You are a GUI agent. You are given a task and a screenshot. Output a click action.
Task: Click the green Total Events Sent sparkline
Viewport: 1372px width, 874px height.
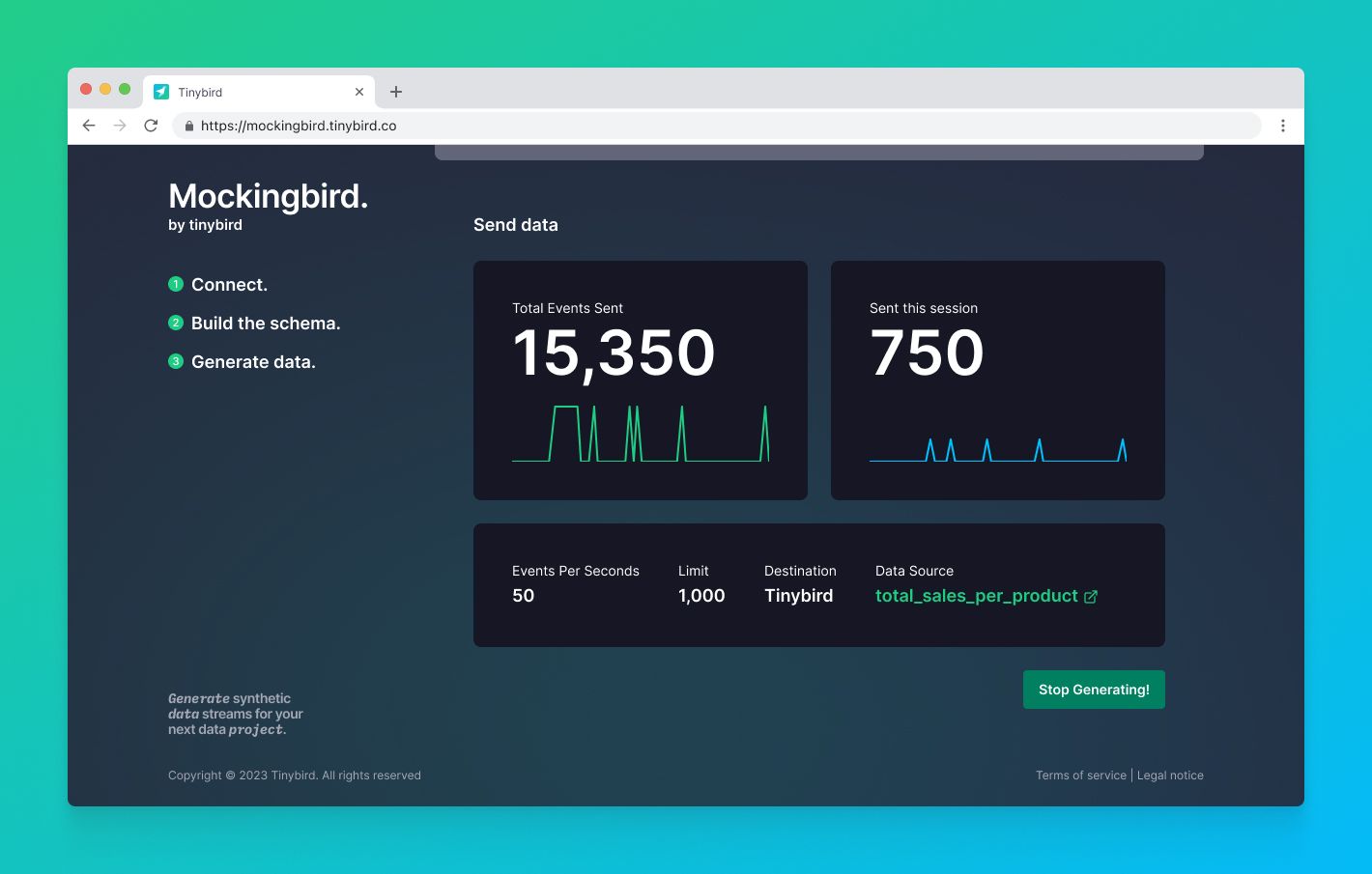coord(640,434)
